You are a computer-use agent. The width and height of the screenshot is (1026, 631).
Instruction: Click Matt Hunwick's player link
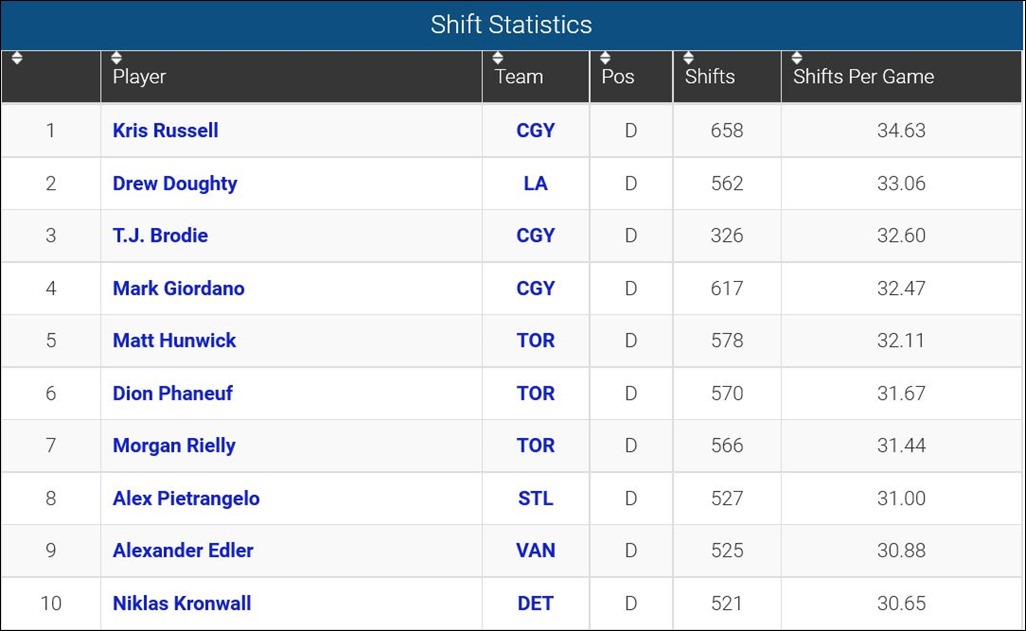pos(173,340)
